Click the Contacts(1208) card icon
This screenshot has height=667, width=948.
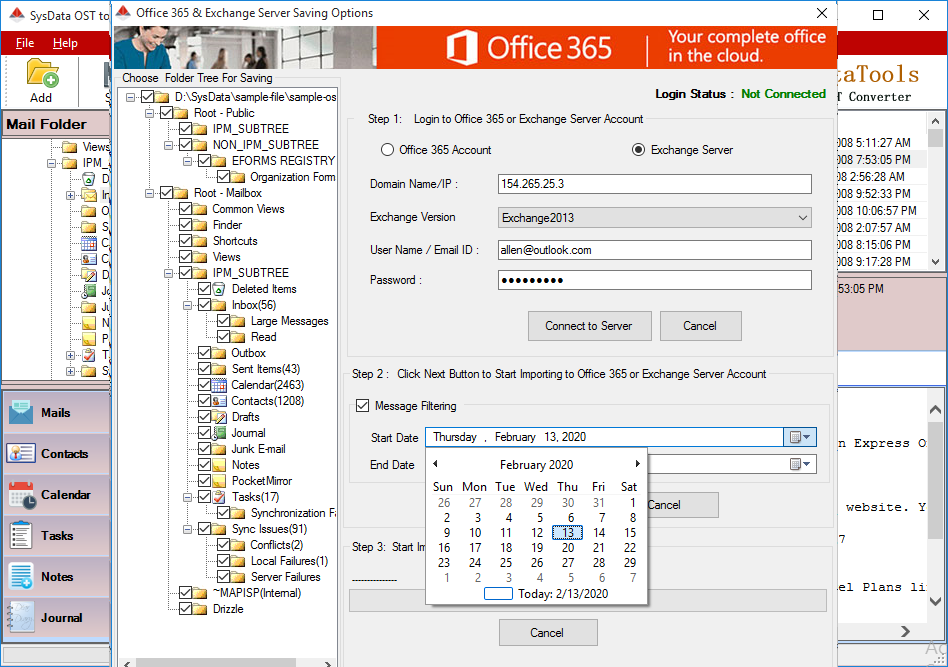tap(219, 401)
